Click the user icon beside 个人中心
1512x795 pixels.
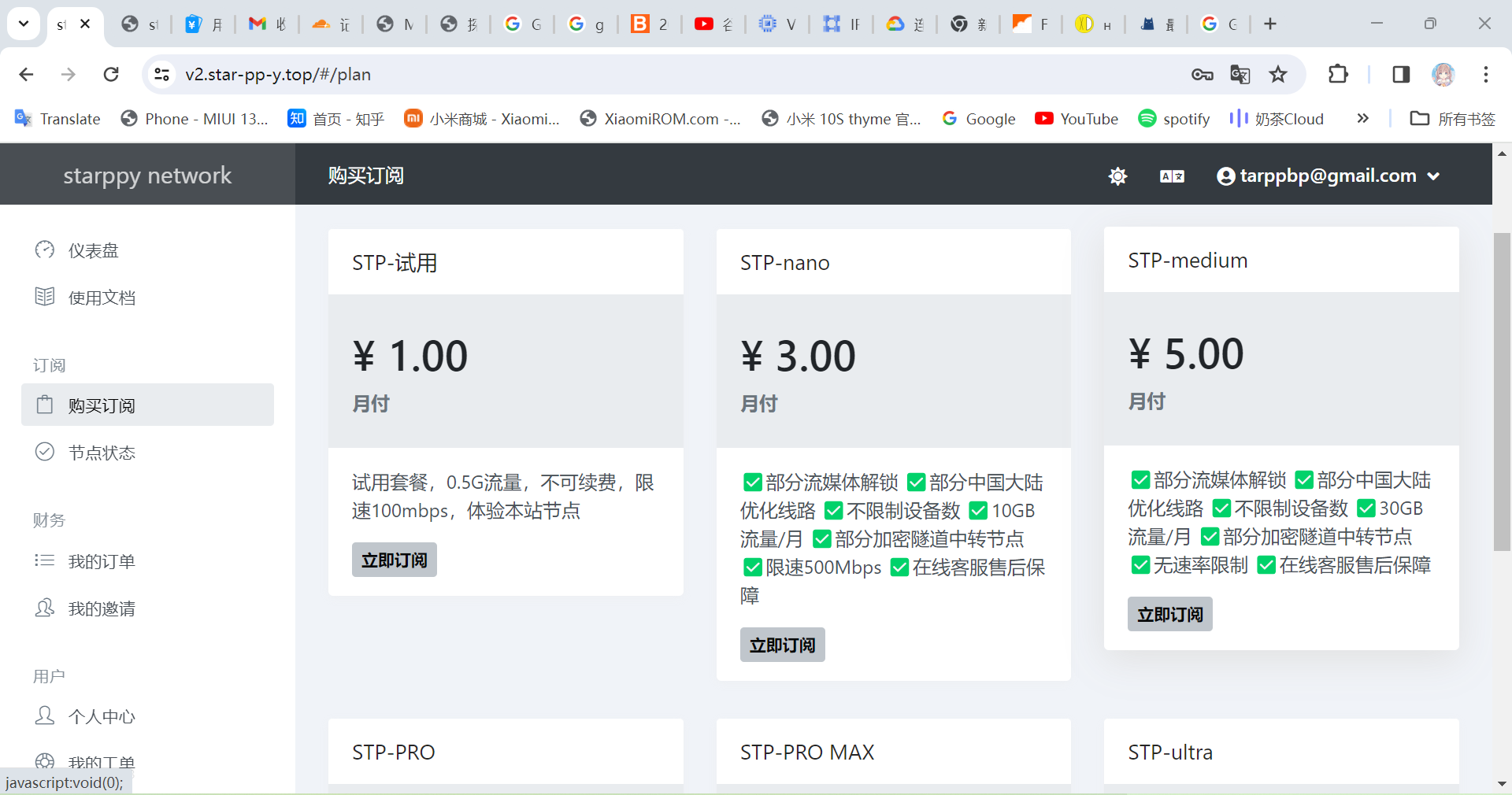tap(45, 715)
